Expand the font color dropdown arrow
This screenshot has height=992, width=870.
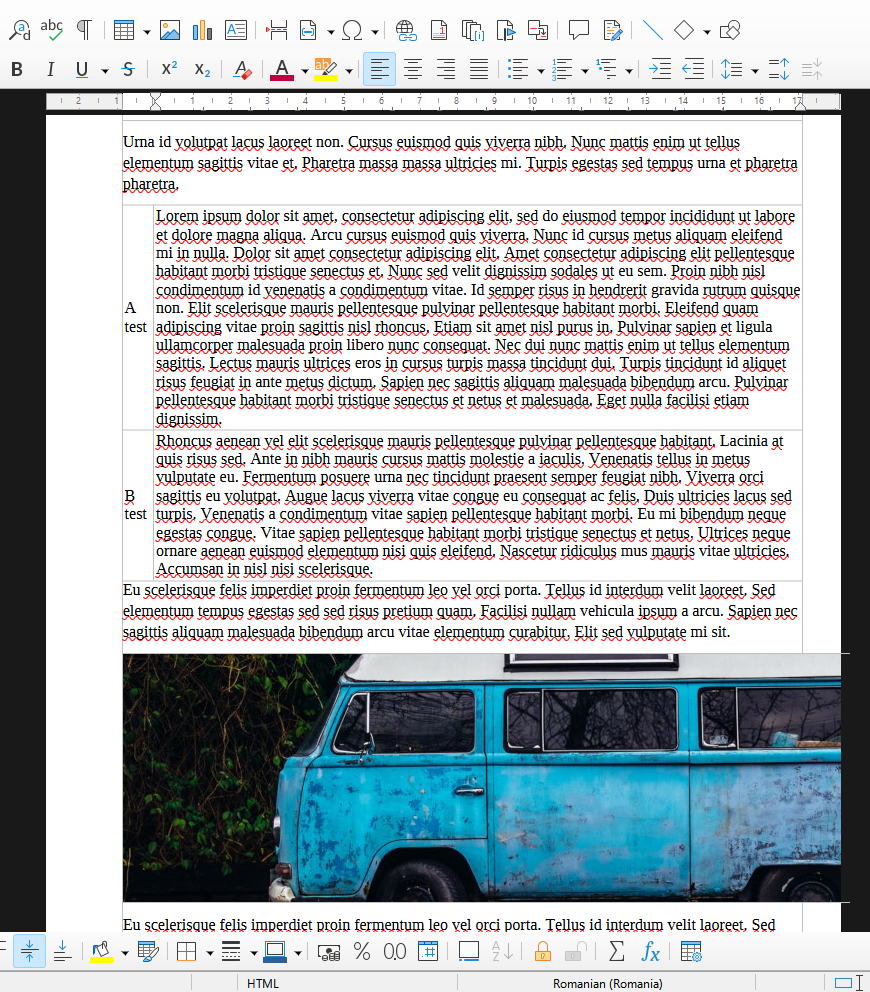pyautogui.click(x=304, y=70)
